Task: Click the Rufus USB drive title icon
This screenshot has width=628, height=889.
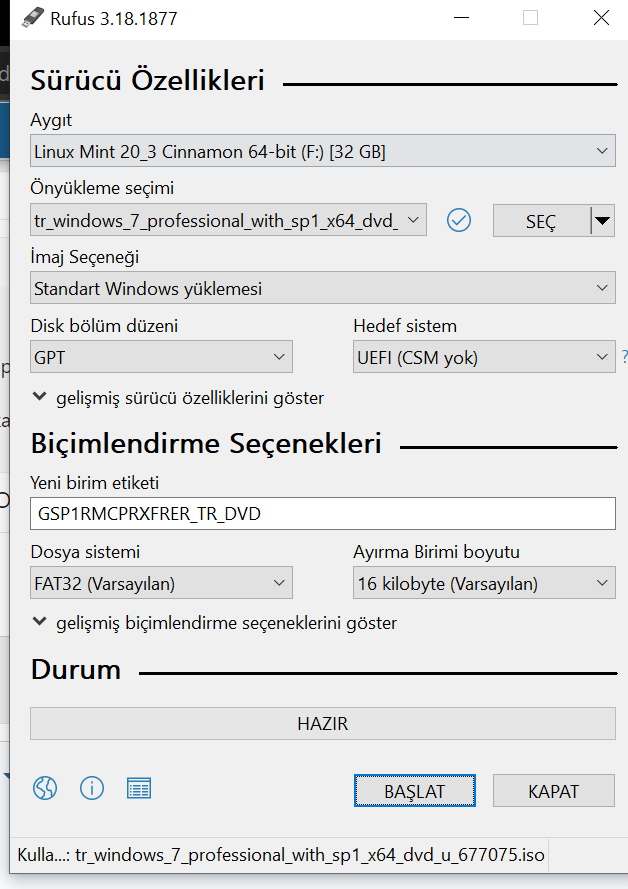Action: (33, 18)
